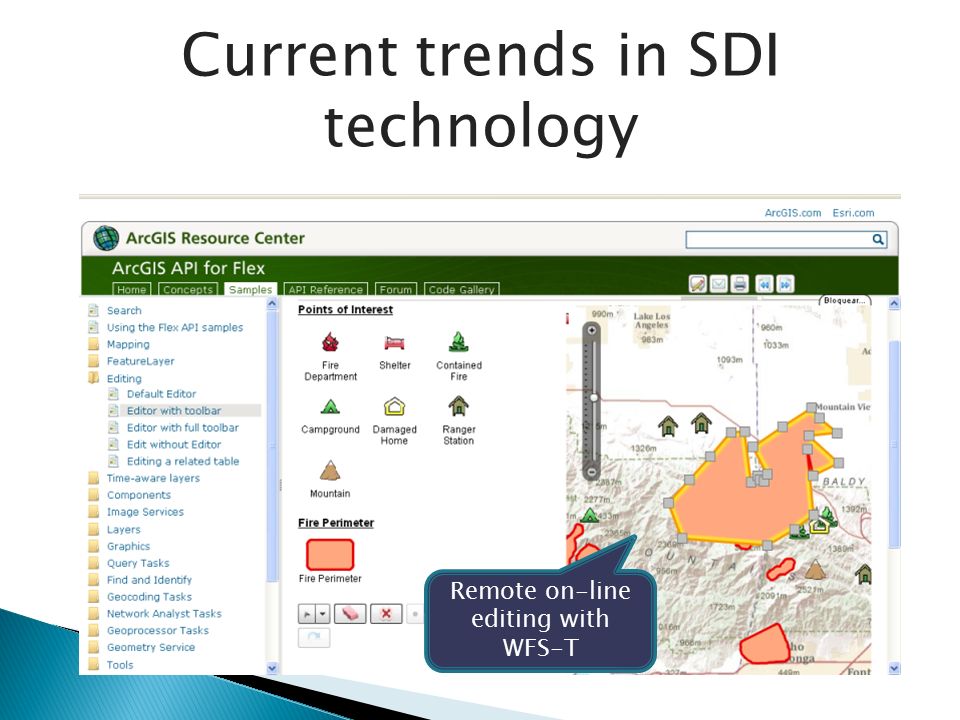Image resolution: width=960 pixels, height=720 pixels.
Task: Click the search magnifier icon
Action: pyautogui.click(x=878, y=239)
